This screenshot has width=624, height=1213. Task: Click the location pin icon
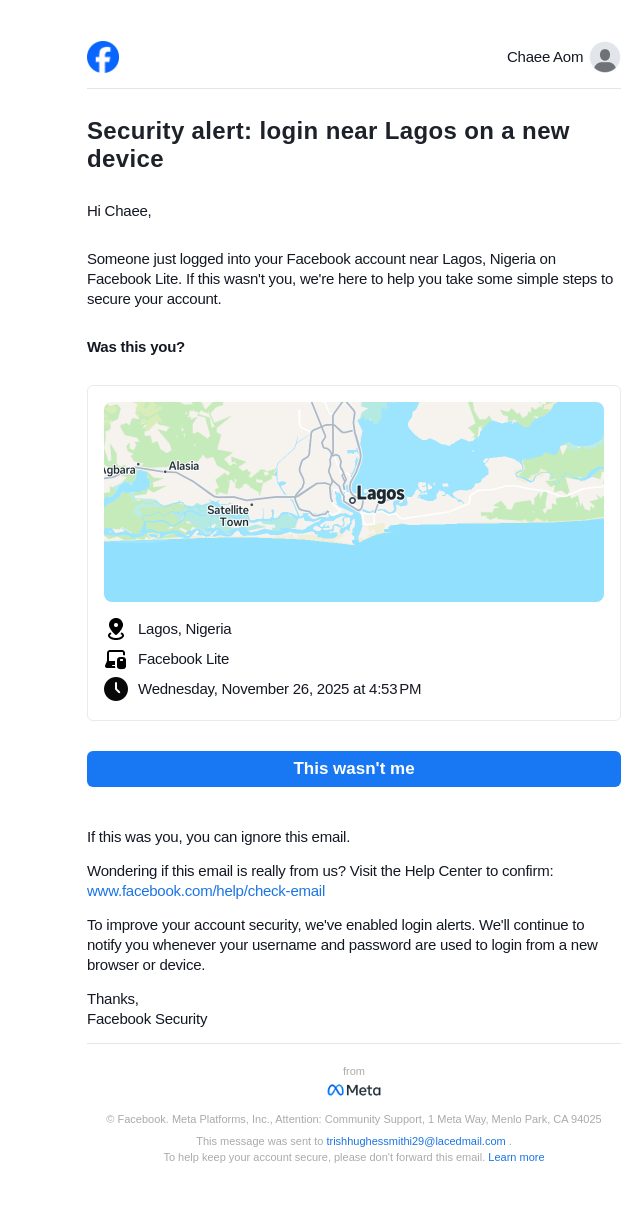[116, 629]
